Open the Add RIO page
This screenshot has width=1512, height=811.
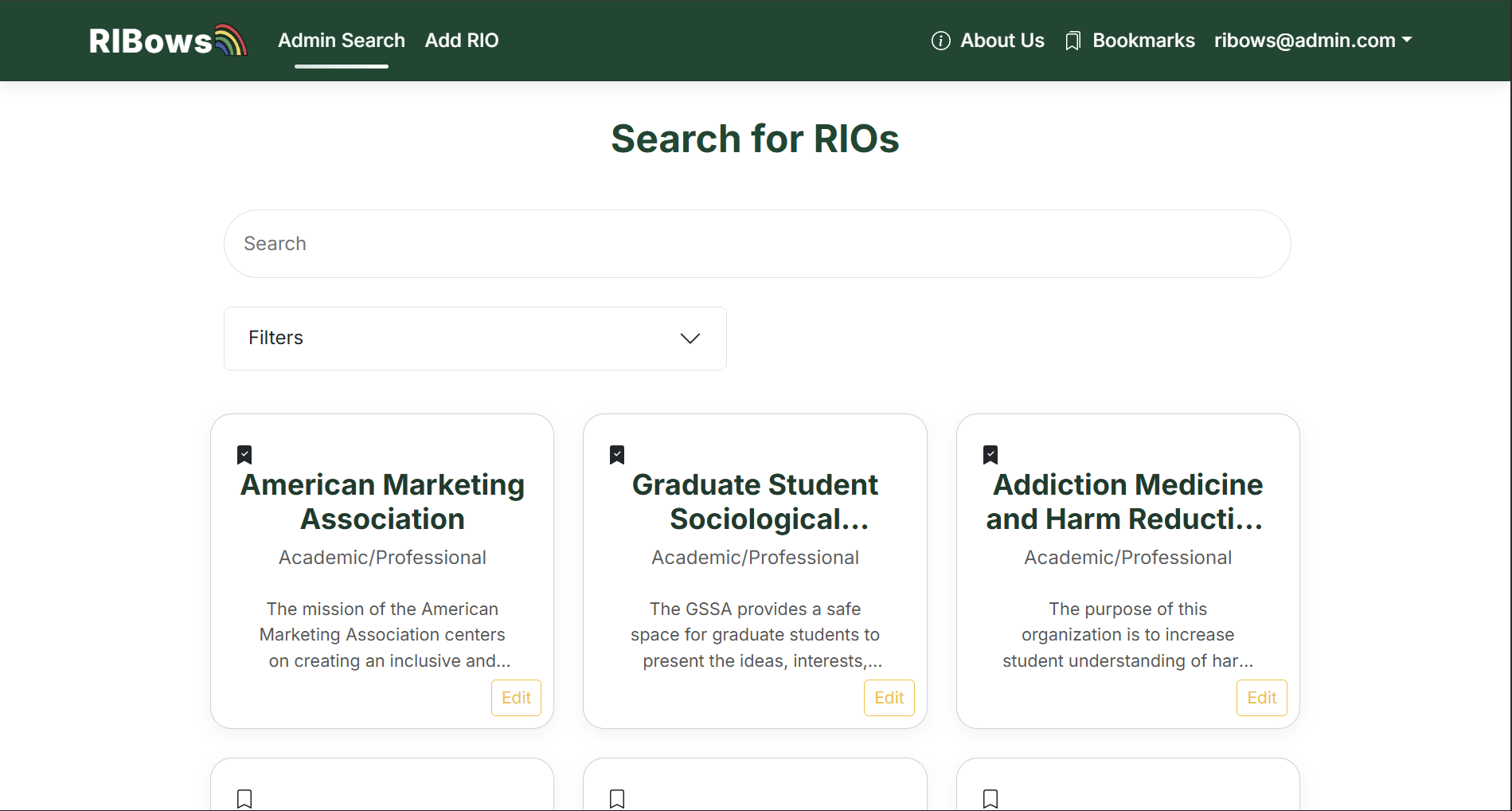pos(461,41)
